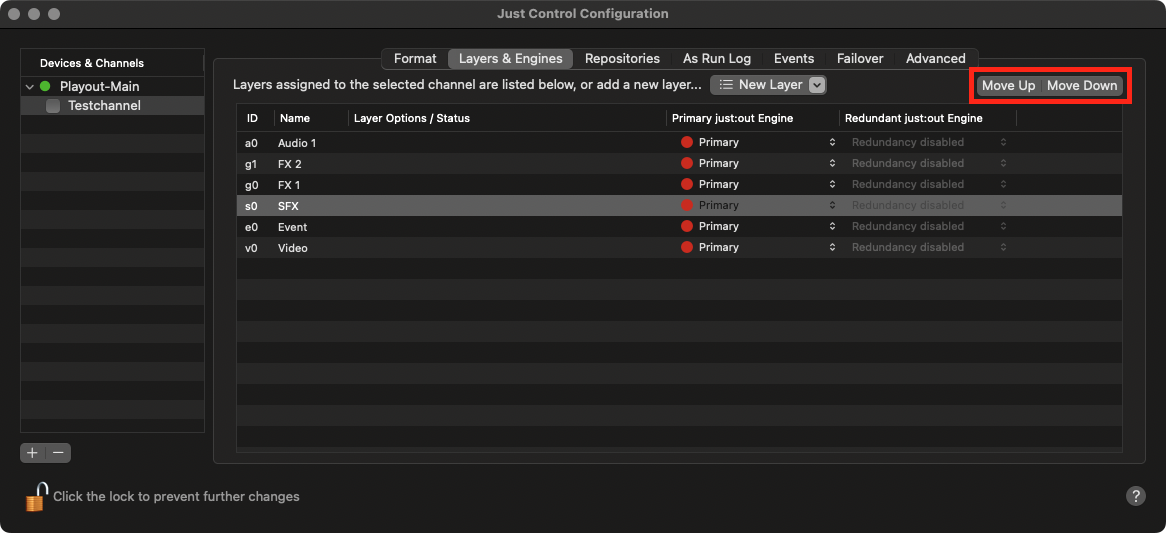Viewport: 1166px width, 533px height.
Task: Click the minus button to remove device
Action: click(x=59, y=453)
